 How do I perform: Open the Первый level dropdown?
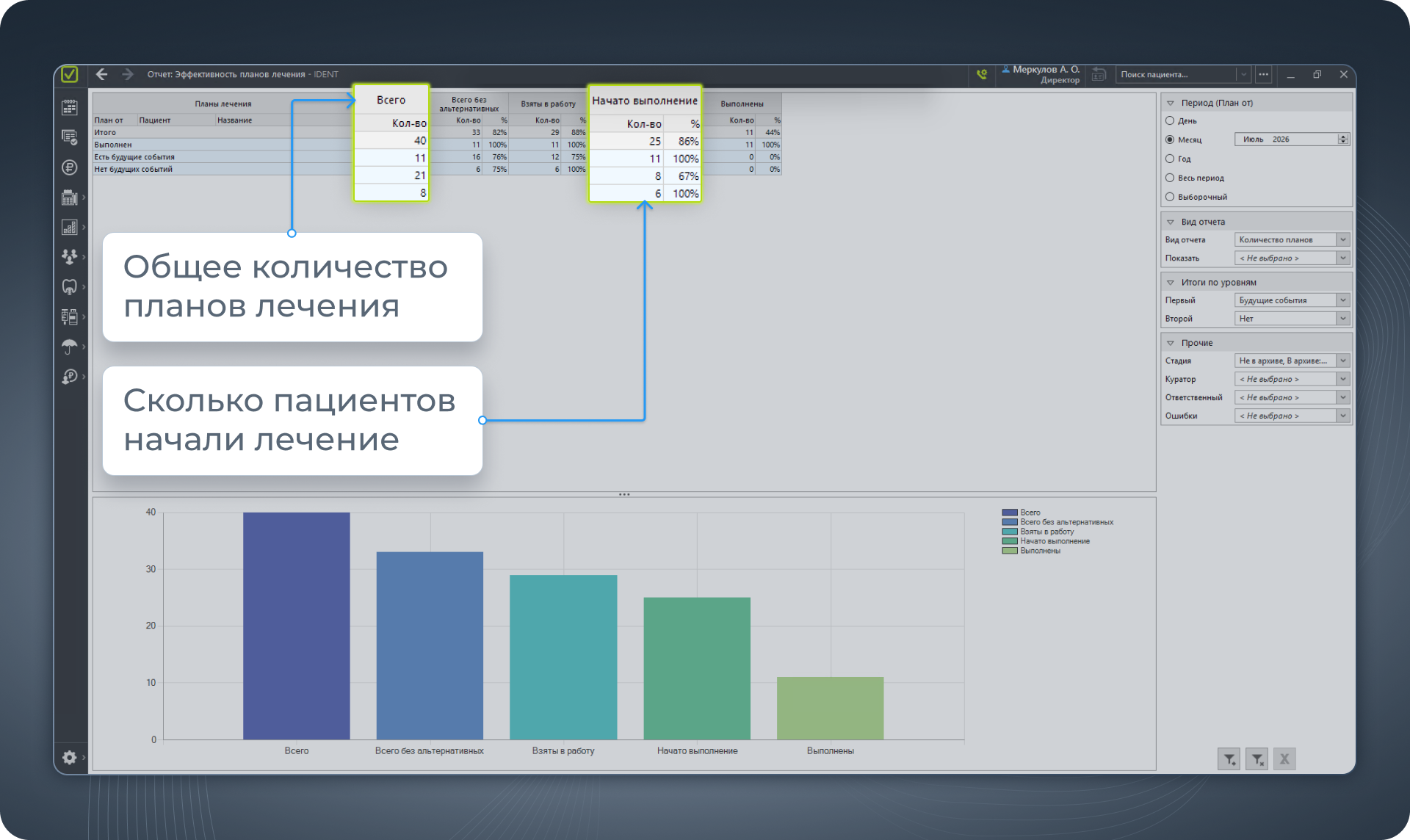click(1292, 300)
